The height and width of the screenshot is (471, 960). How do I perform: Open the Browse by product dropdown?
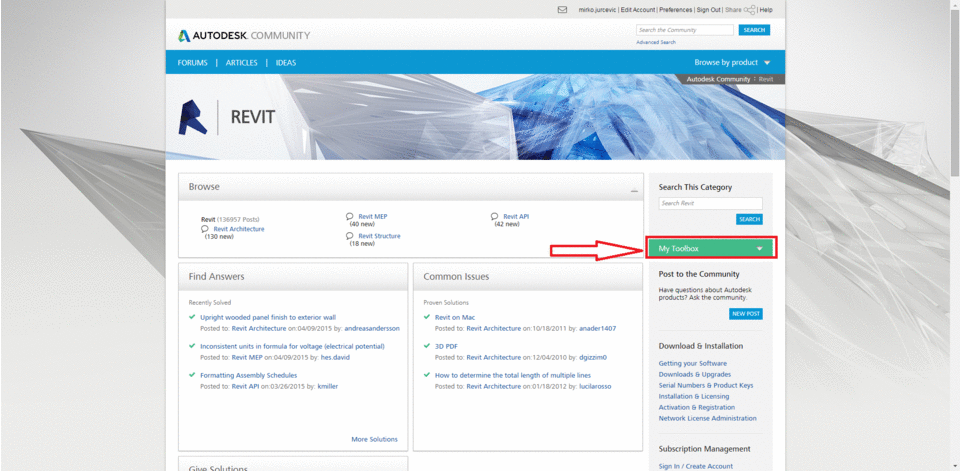click(x=732, y=62)
